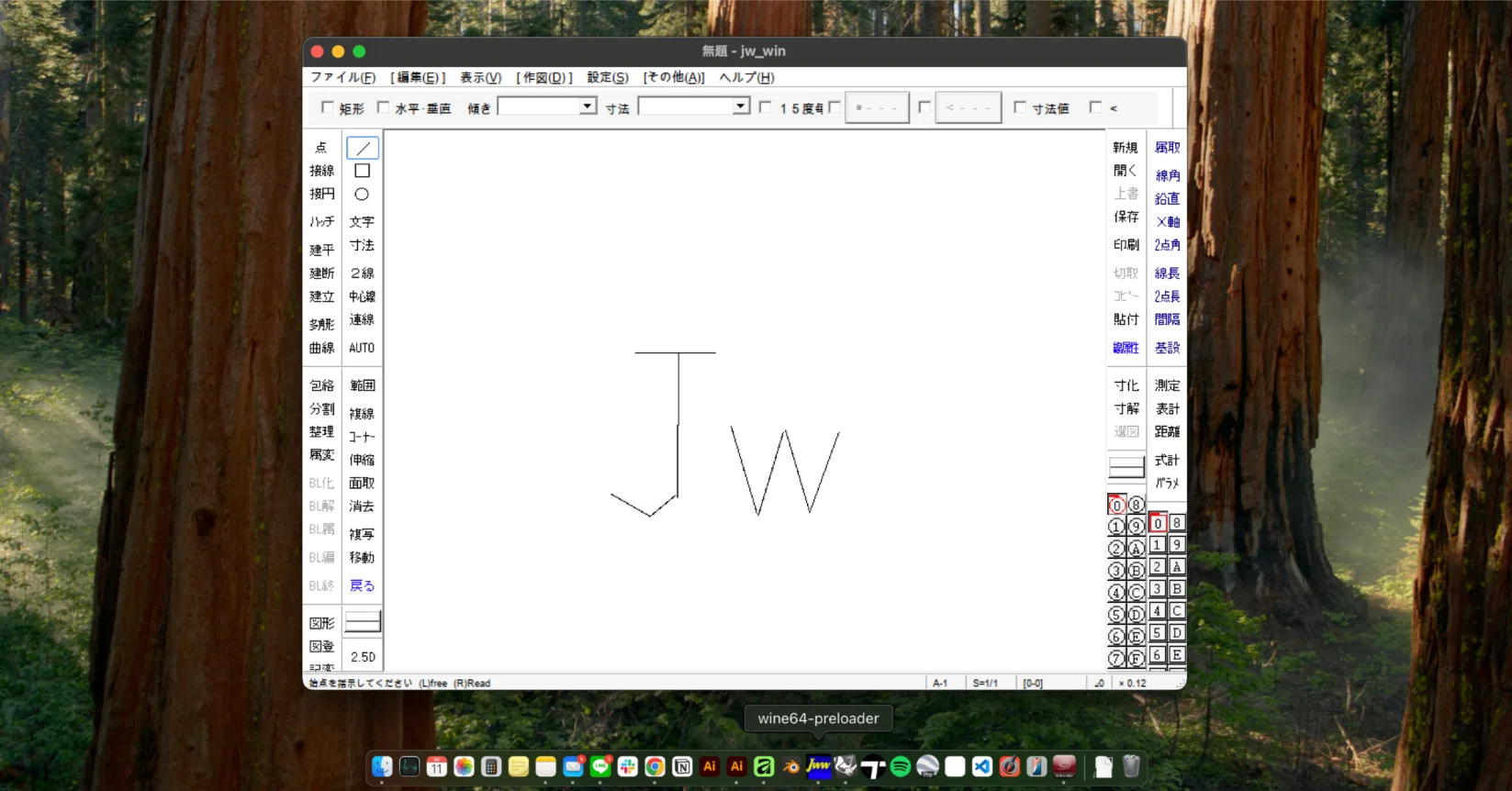Click the A-1 paper size indicator
Viewport: 1512px width, 791px height.
pyautogui.click(x=940, y=683)
